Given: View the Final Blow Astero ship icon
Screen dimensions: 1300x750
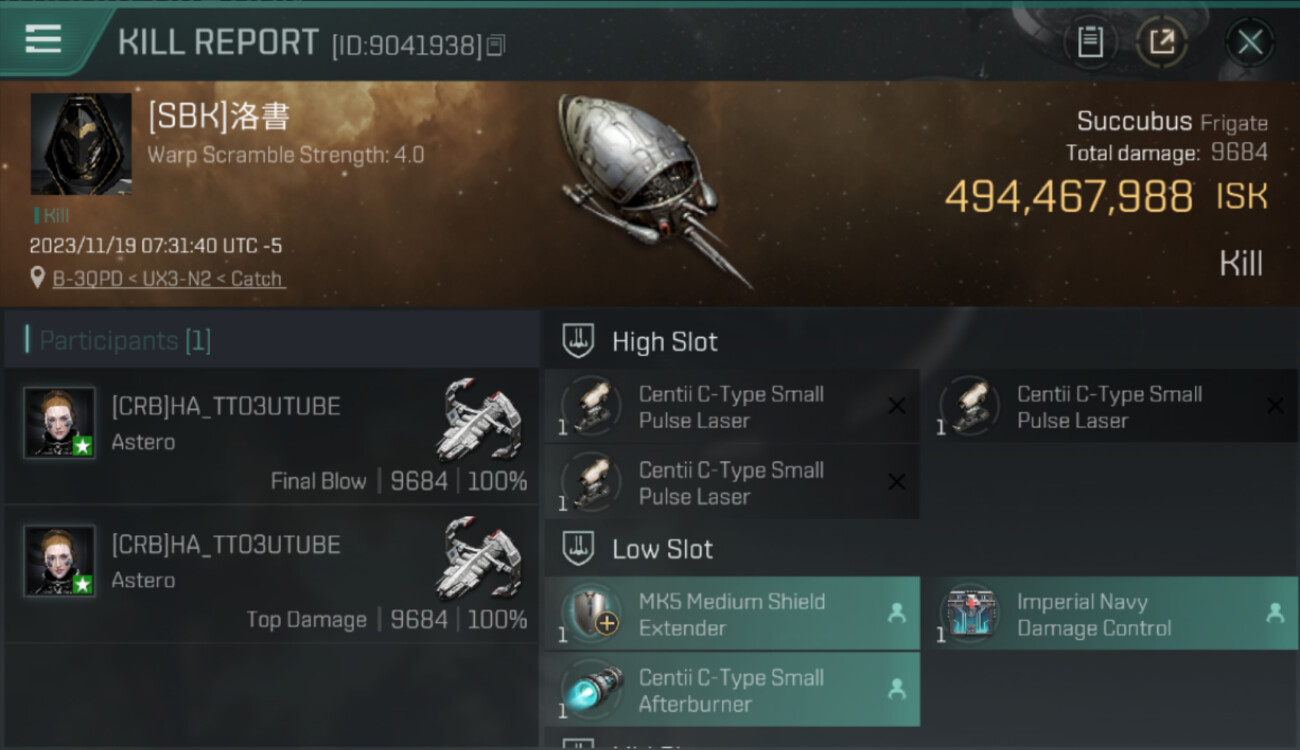Looking at the screenshot, I should [481, 419].
